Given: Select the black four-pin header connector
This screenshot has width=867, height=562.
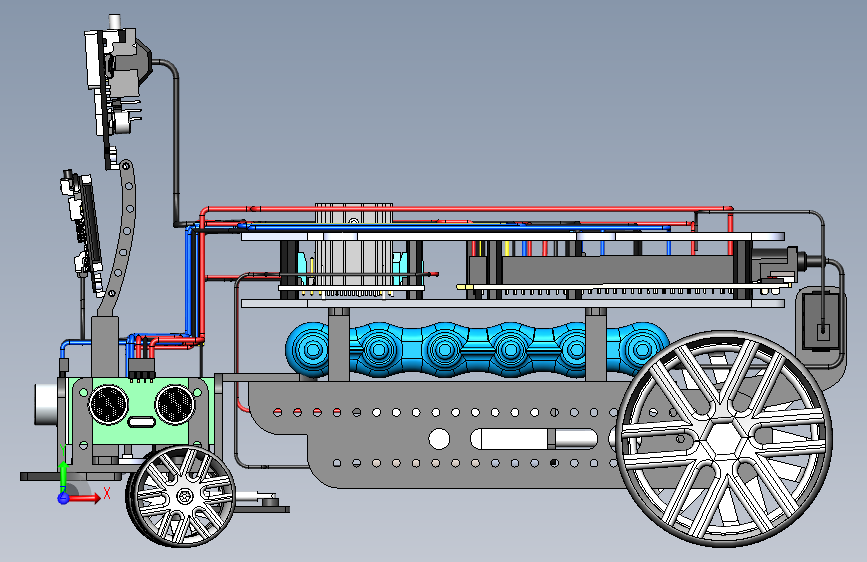Looking at the screenshot, I should 142,368.
